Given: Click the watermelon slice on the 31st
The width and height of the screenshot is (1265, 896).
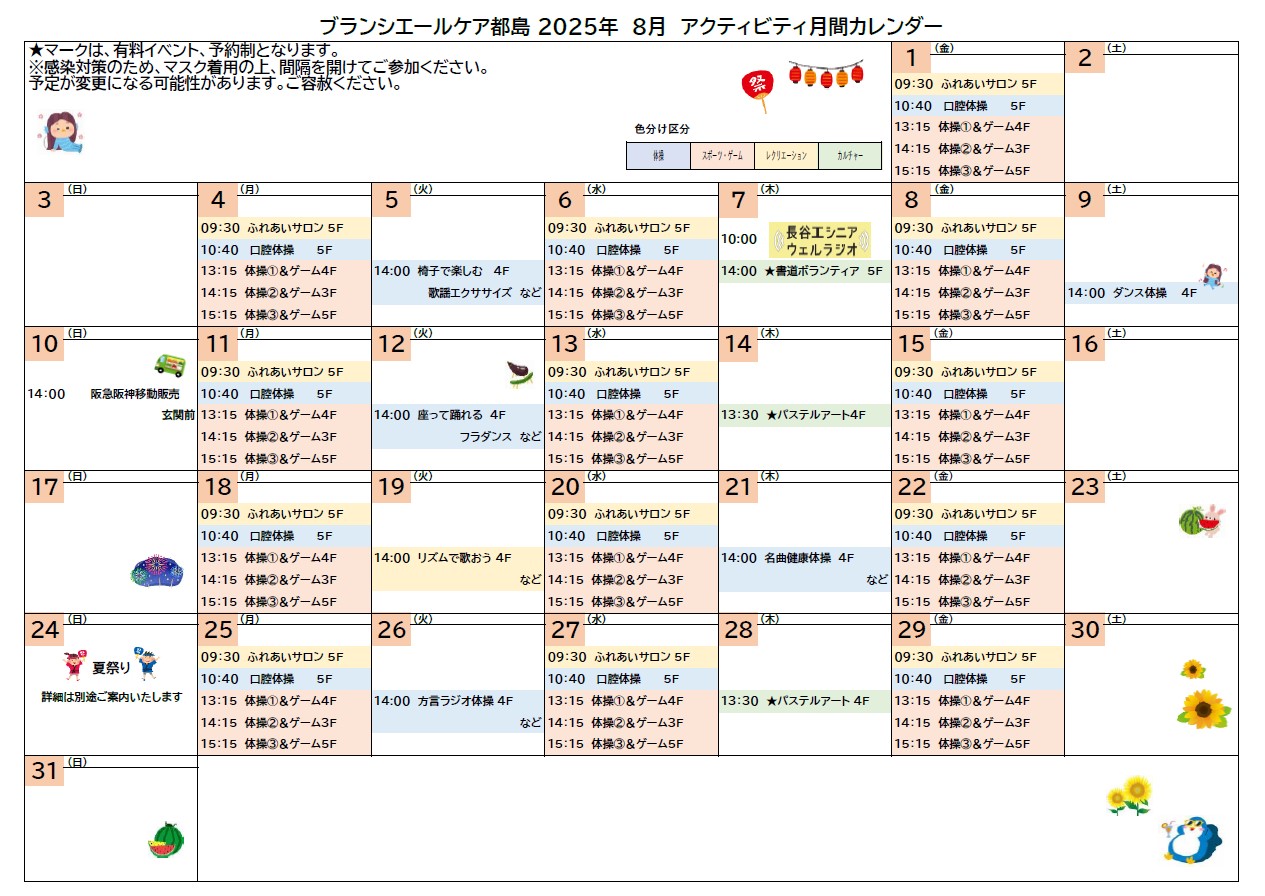Looking at the screenshot, I should (x=166, y=840).
